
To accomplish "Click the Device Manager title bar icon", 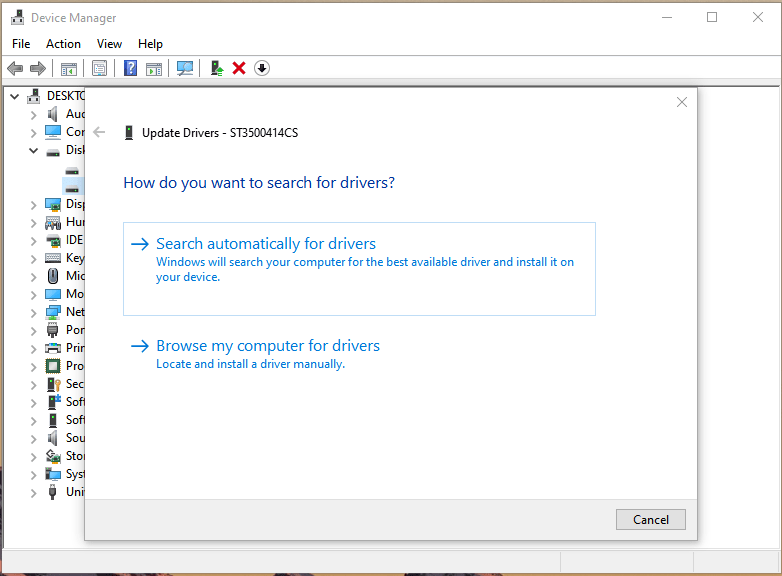I will coord(17,17).
